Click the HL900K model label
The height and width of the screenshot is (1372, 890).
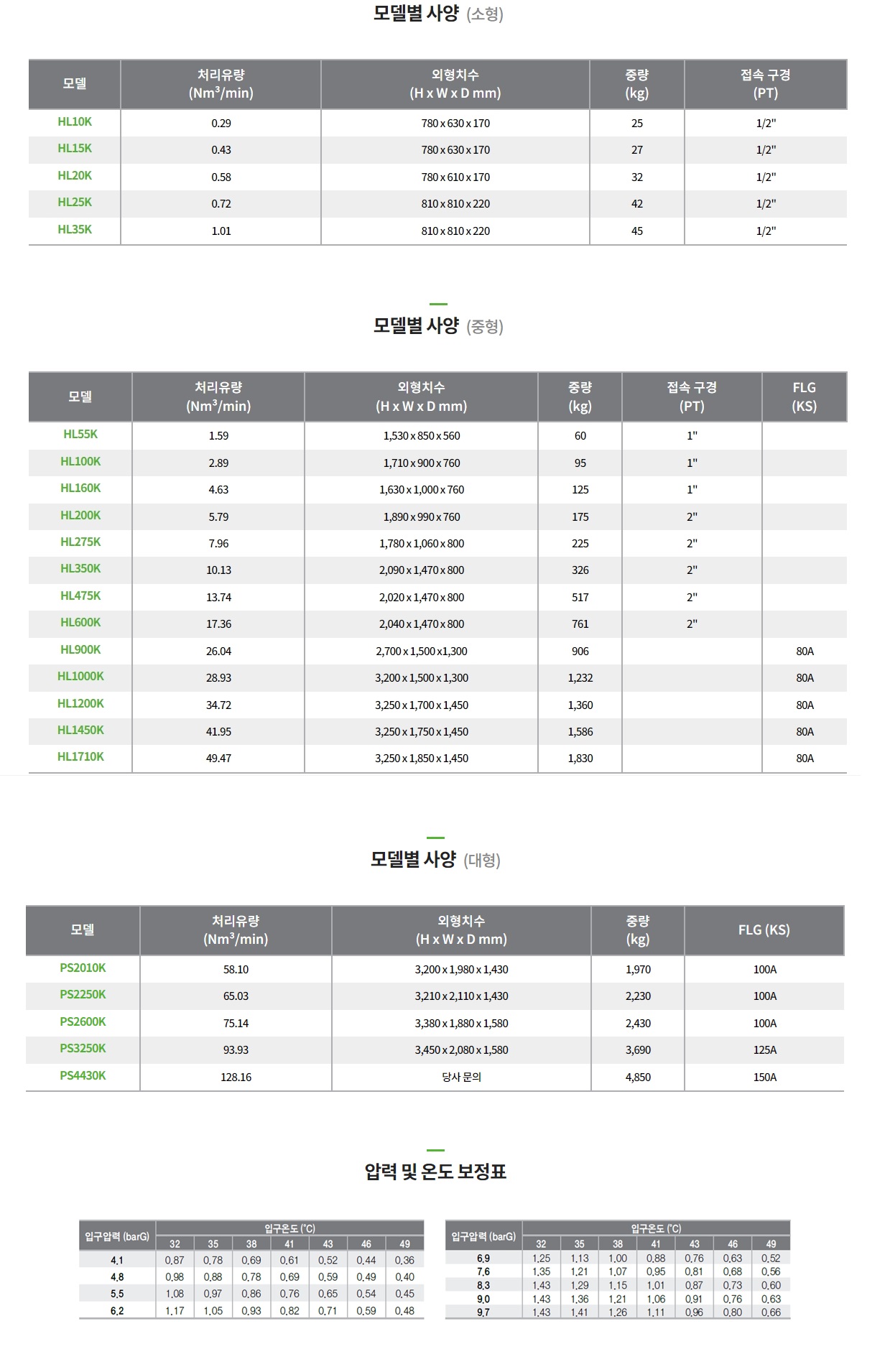[80, 649]
